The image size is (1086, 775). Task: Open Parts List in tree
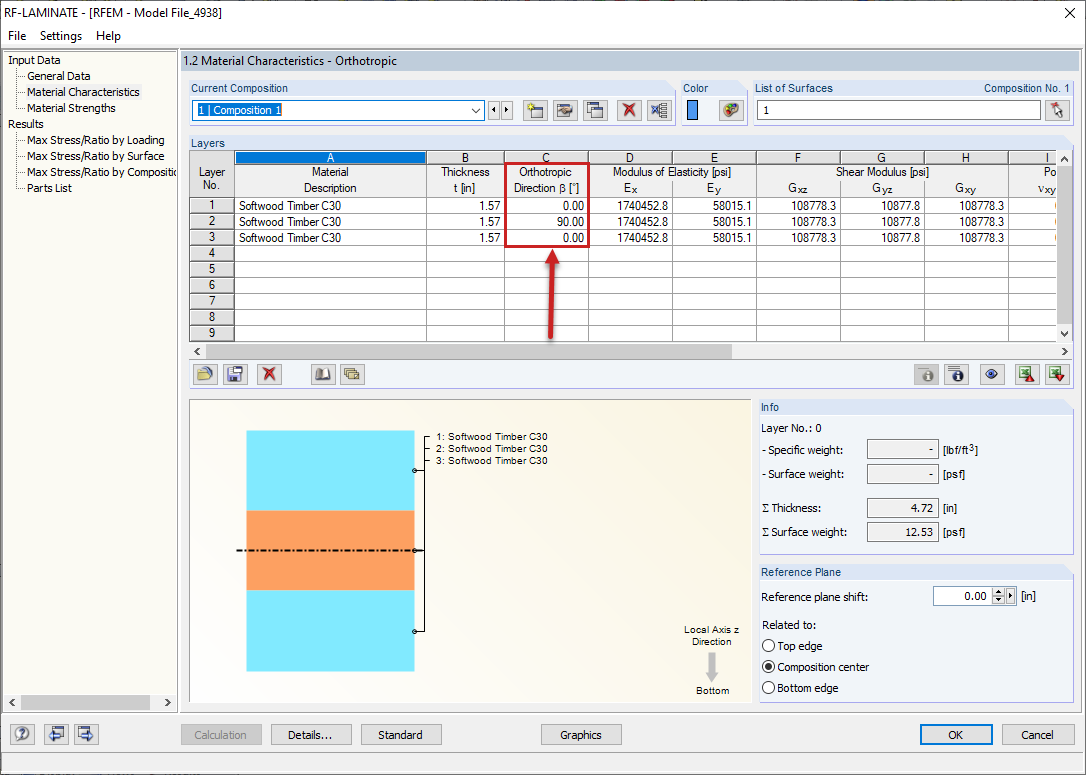pyautogui.click(x=49, y=188)
